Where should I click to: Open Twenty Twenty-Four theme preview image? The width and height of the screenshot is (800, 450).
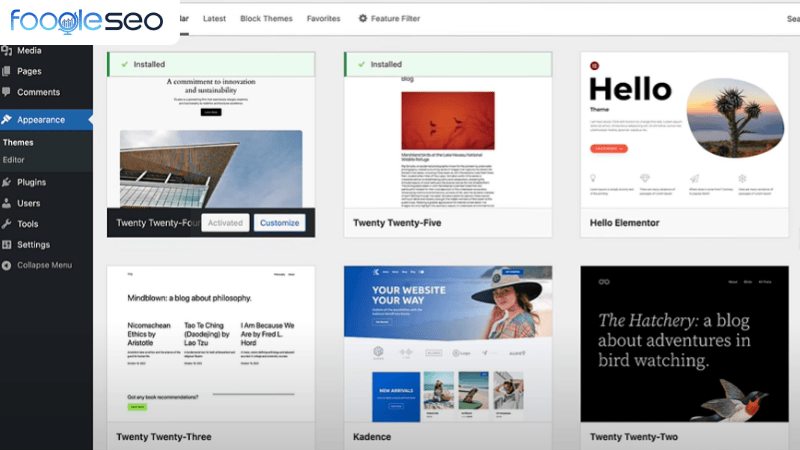pos(211,142)
